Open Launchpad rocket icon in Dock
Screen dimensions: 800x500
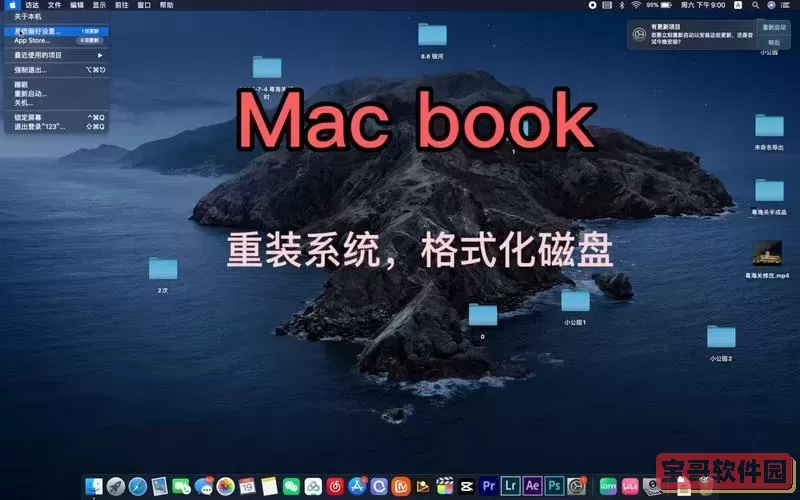[115, 486]
